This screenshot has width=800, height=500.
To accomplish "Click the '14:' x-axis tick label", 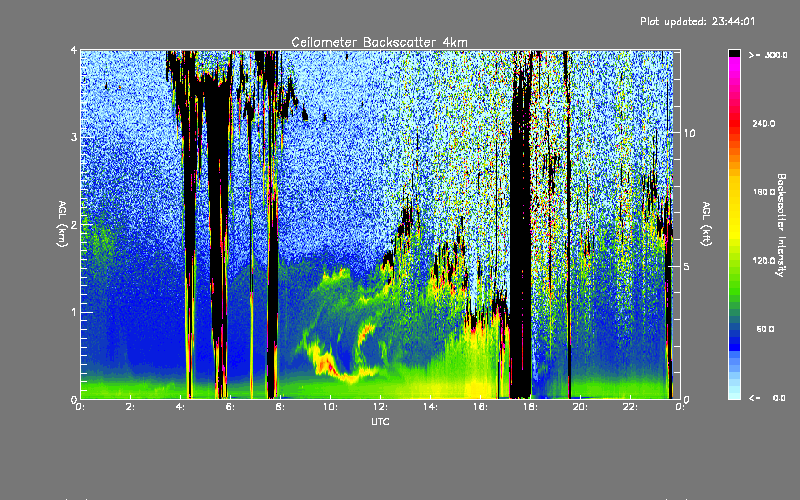I will (x=430, y=407).
